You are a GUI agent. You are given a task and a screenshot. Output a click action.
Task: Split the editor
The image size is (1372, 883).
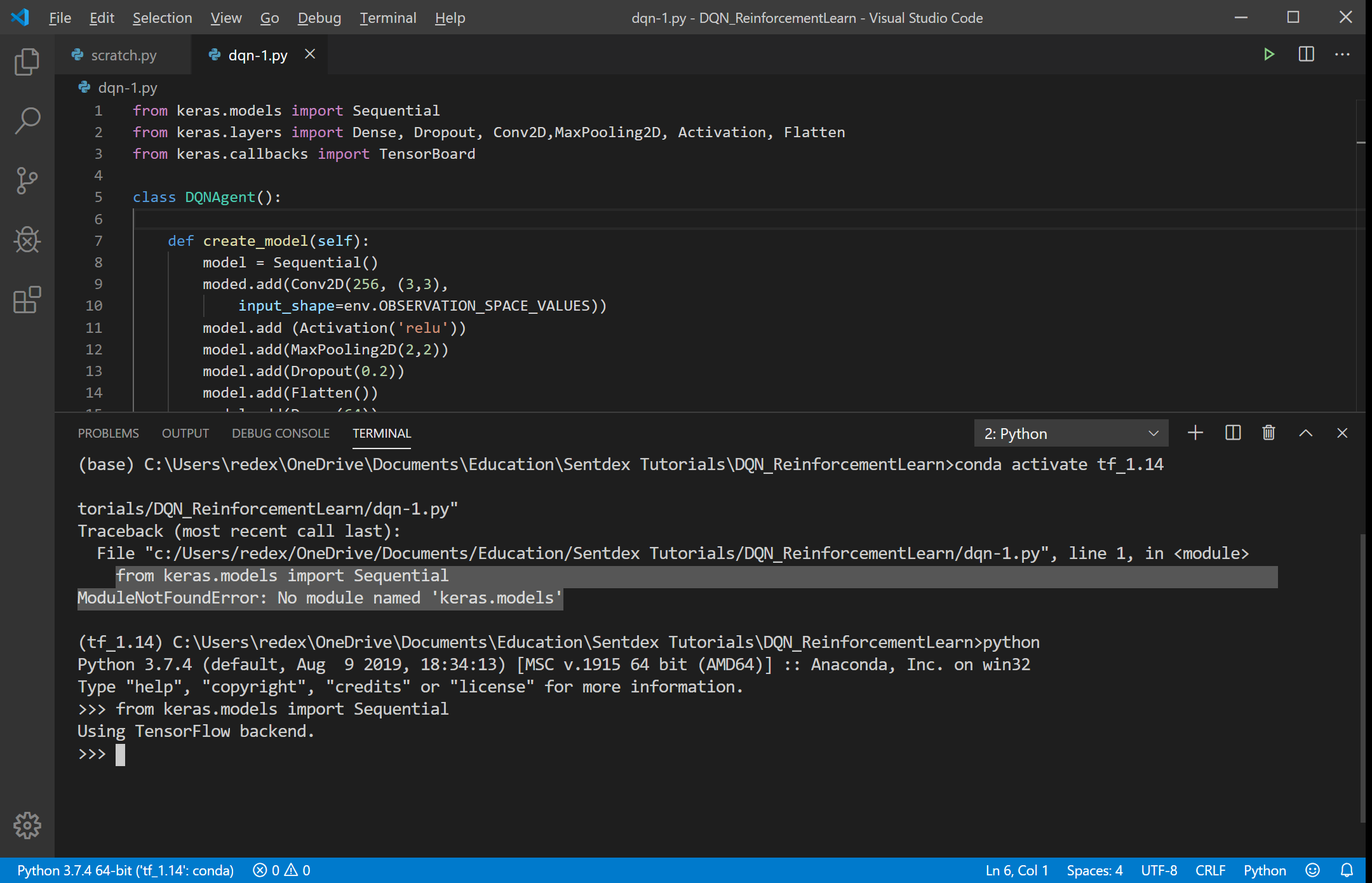(x=1305, y=55)
